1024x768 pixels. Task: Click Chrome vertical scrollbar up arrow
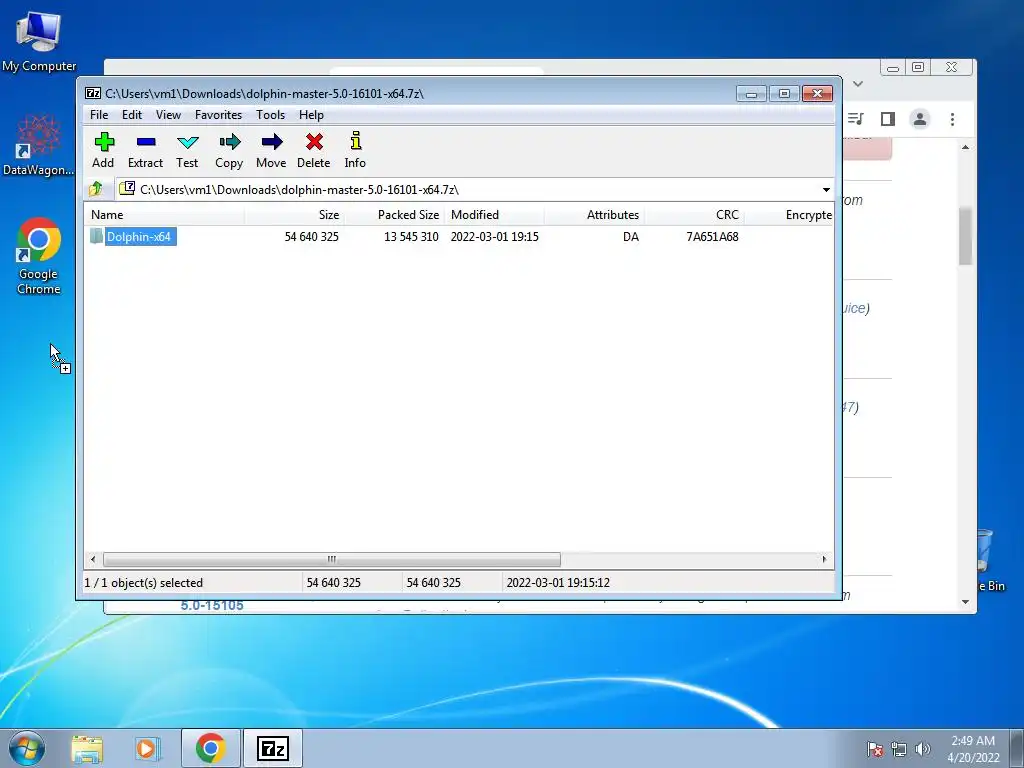pos(965,148)
